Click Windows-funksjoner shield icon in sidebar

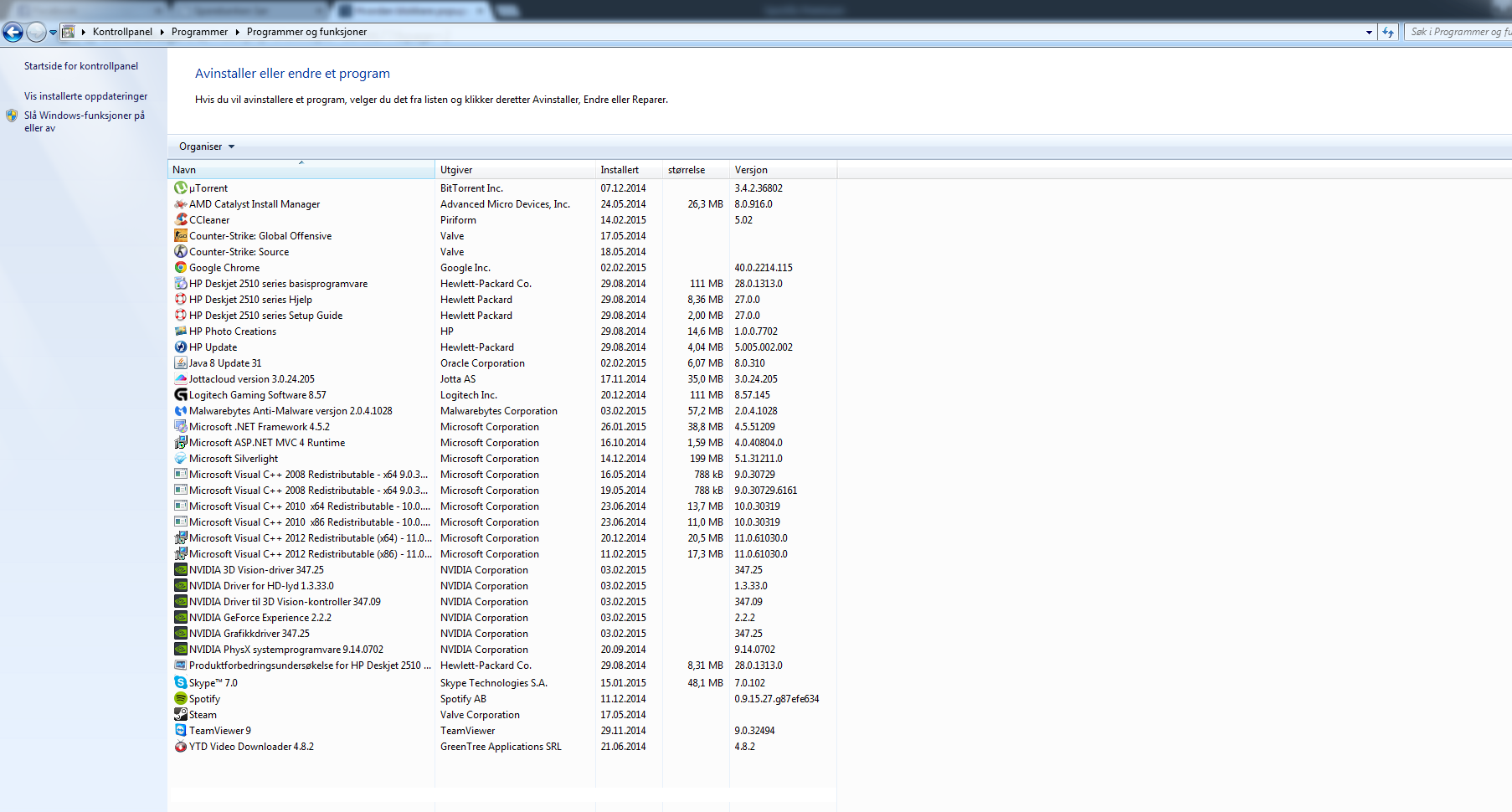(x=12, y=116)
